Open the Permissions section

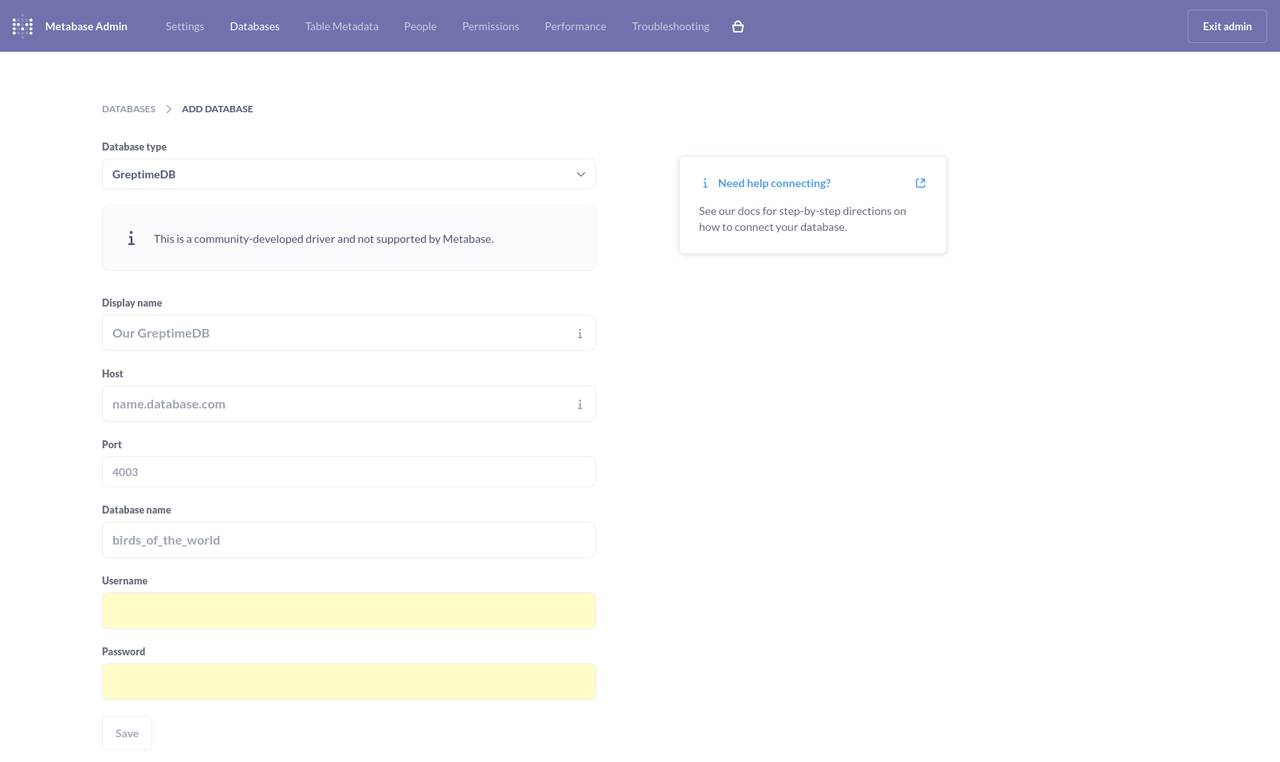(490, 26)
